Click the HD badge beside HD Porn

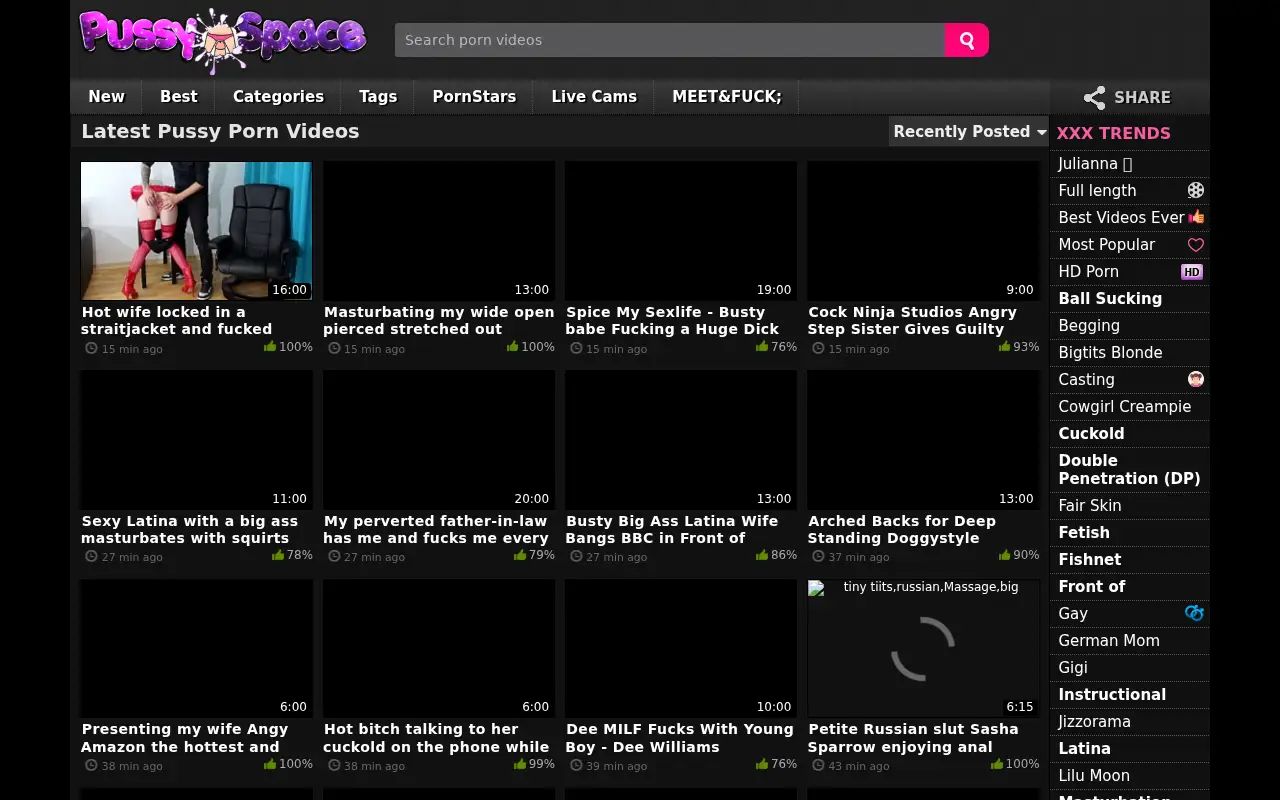[1191, 272]
